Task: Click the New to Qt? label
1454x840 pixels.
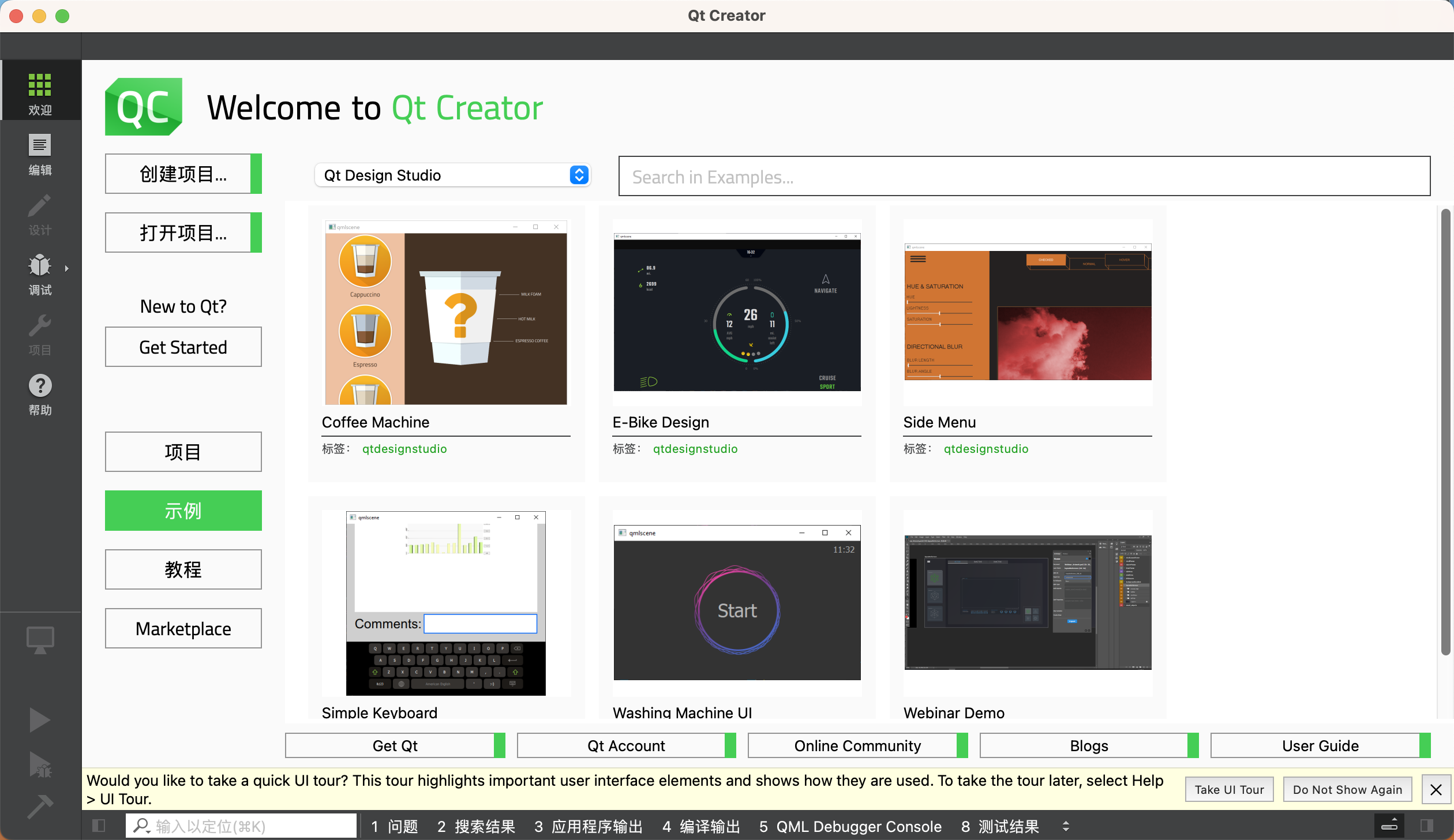Action: click(183, 306)
